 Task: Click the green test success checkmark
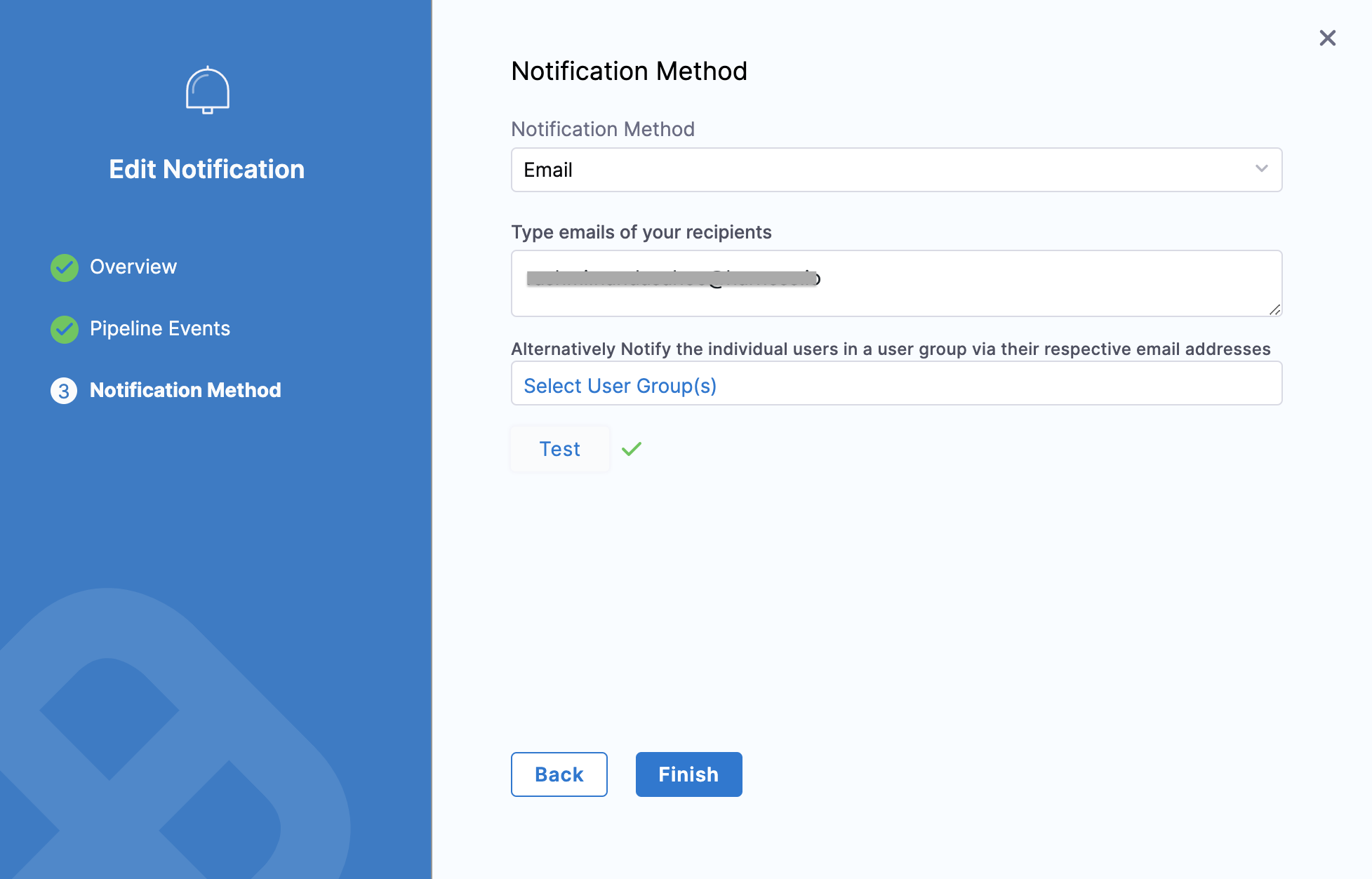click(x=632, y=449)
